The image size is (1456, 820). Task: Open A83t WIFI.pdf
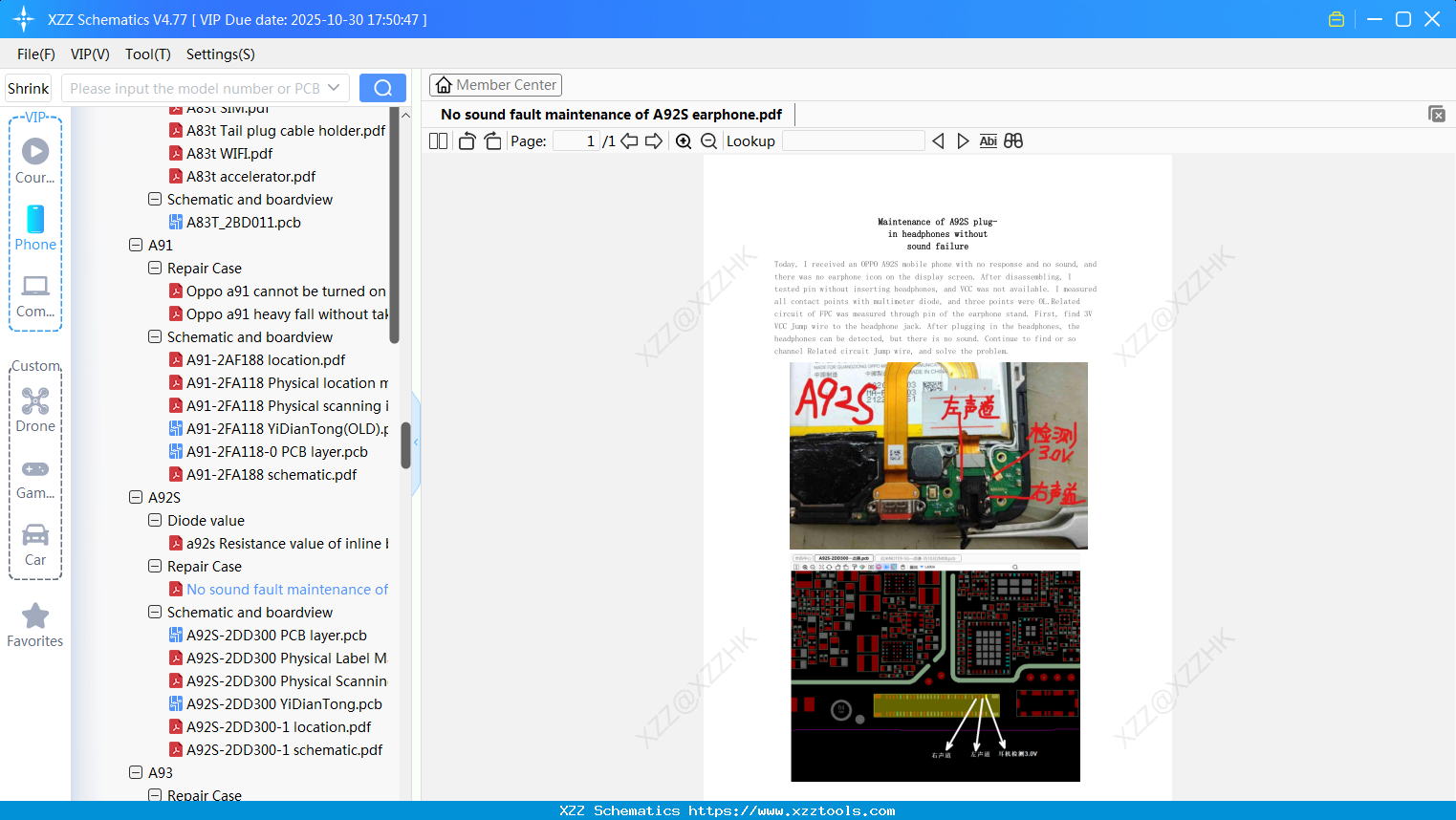tap(221, 153)
